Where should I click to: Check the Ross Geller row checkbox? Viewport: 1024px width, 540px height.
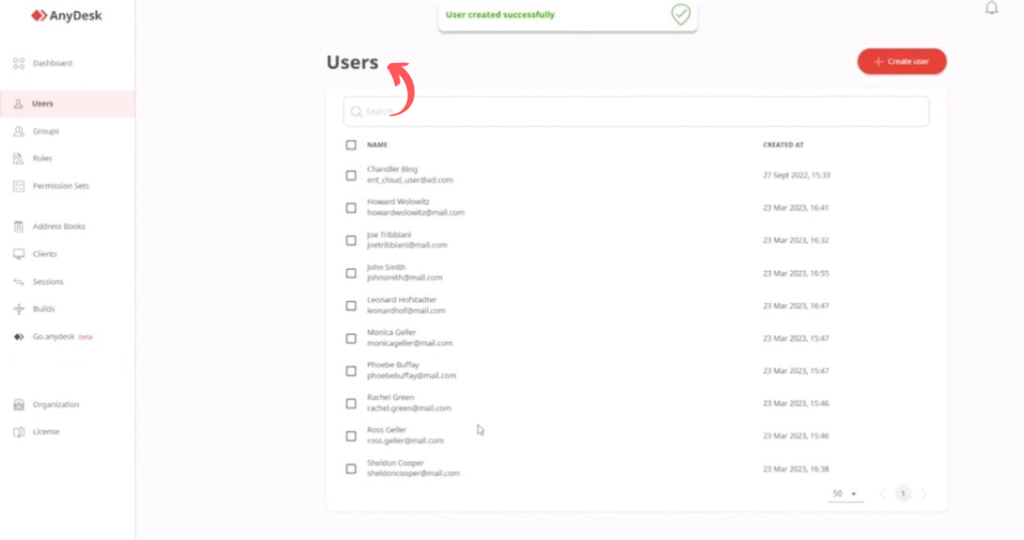coord(351,436)
